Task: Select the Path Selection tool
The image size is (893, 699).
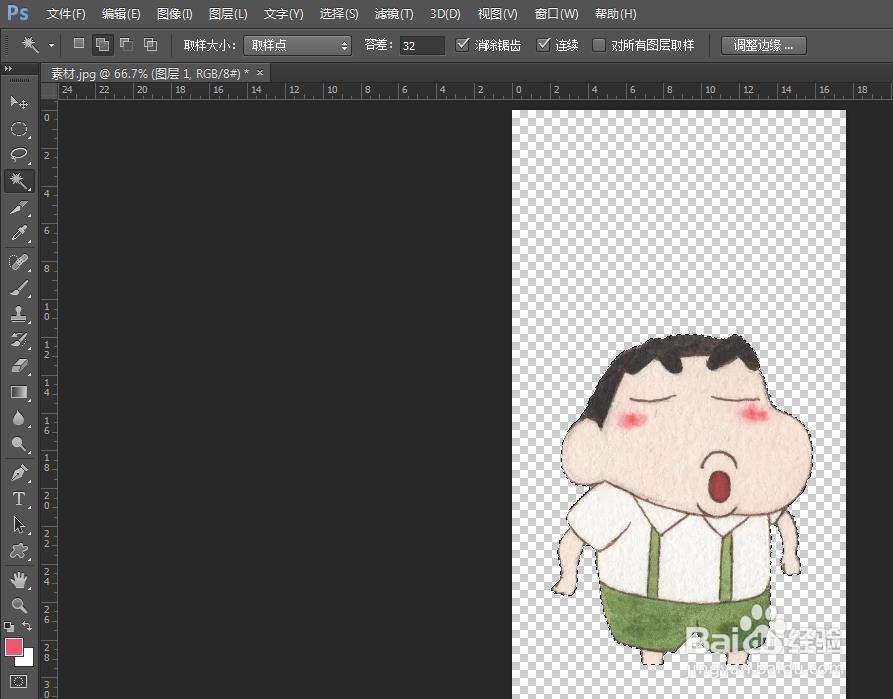Action: pos(19,525)
